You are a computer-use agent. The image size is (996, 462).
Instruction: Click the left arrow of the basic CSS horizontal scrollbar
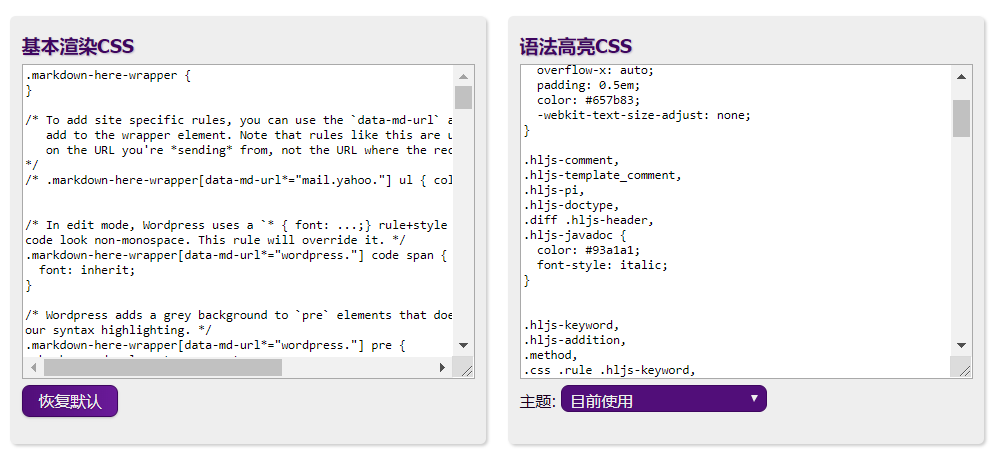34,367
